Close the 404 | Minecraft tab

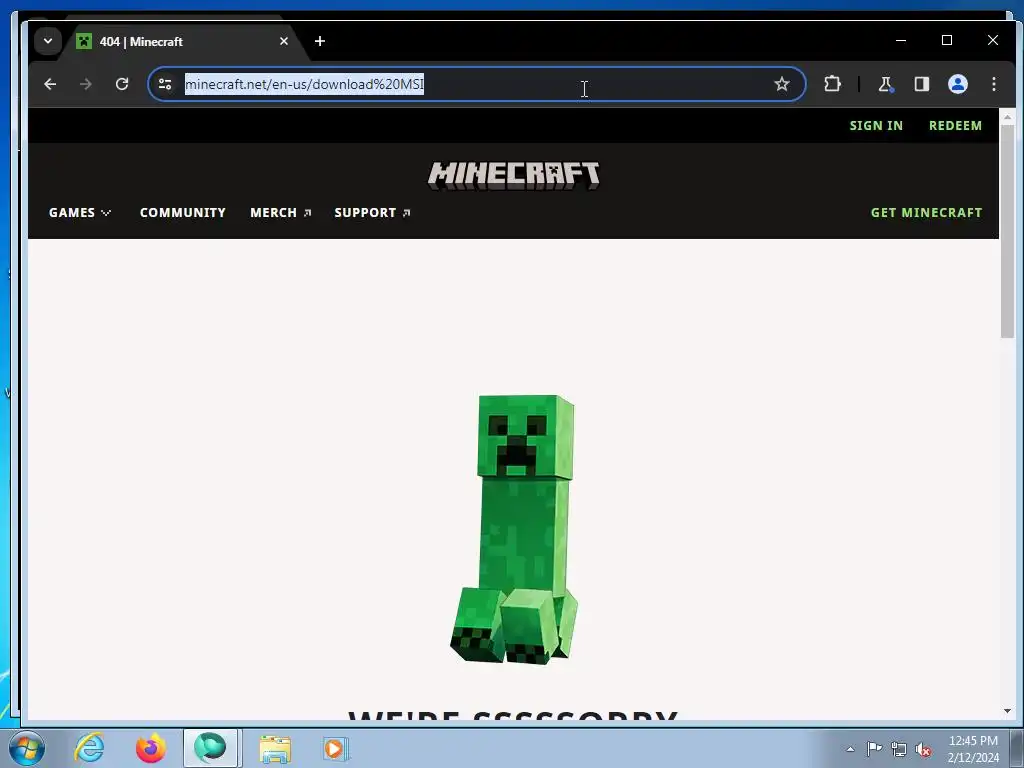283,41
